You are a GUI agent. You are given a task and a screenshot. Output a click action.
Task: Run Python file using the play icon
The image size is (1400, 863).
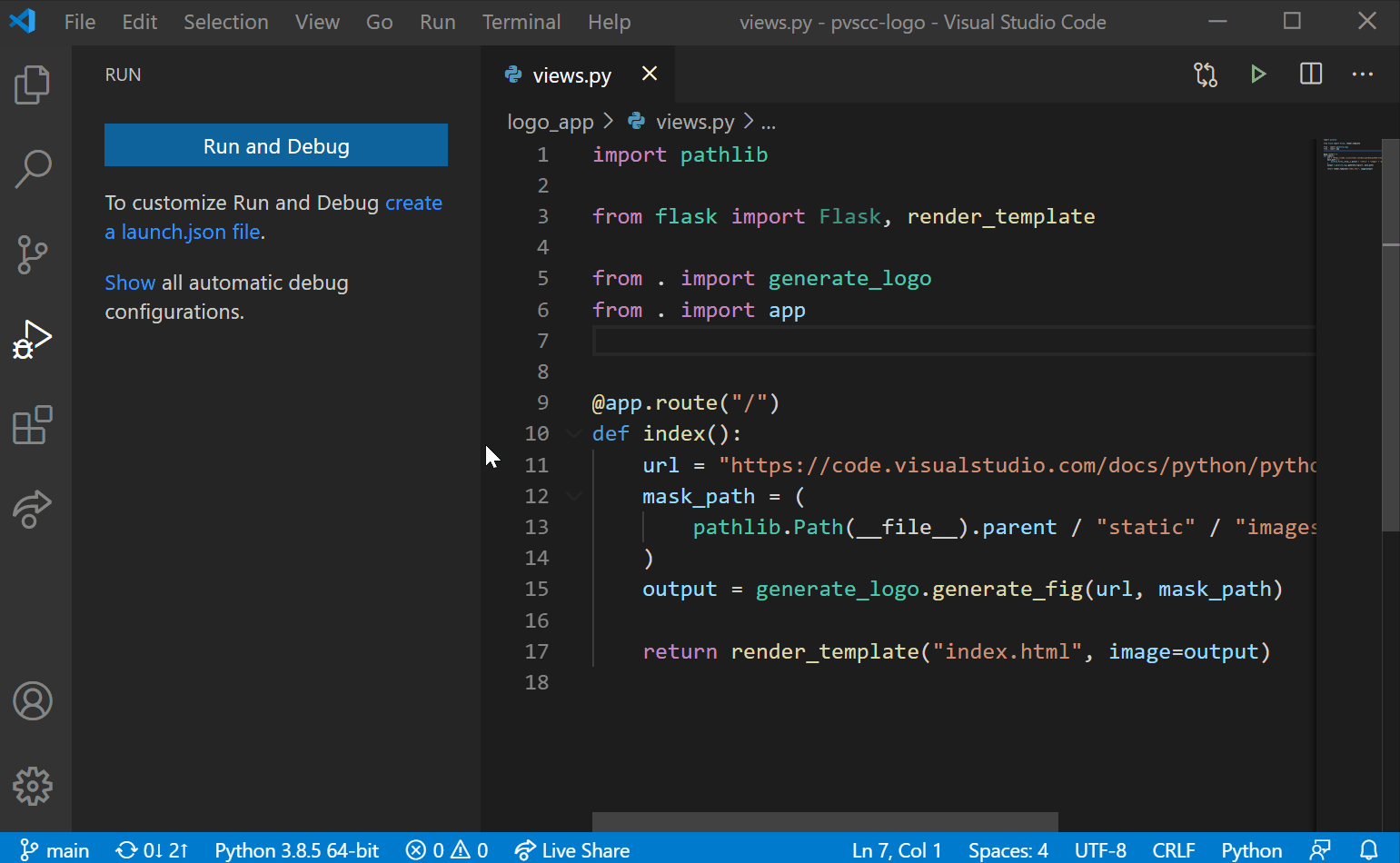coord(1257,74)
